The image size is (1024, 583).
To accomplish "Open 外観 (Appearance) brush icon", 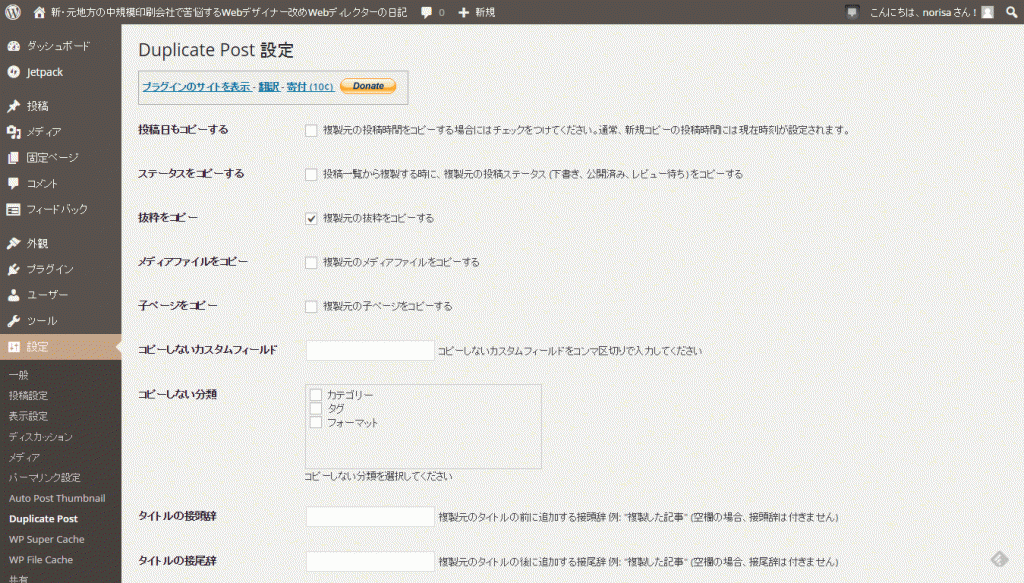I will click(14, 242).
